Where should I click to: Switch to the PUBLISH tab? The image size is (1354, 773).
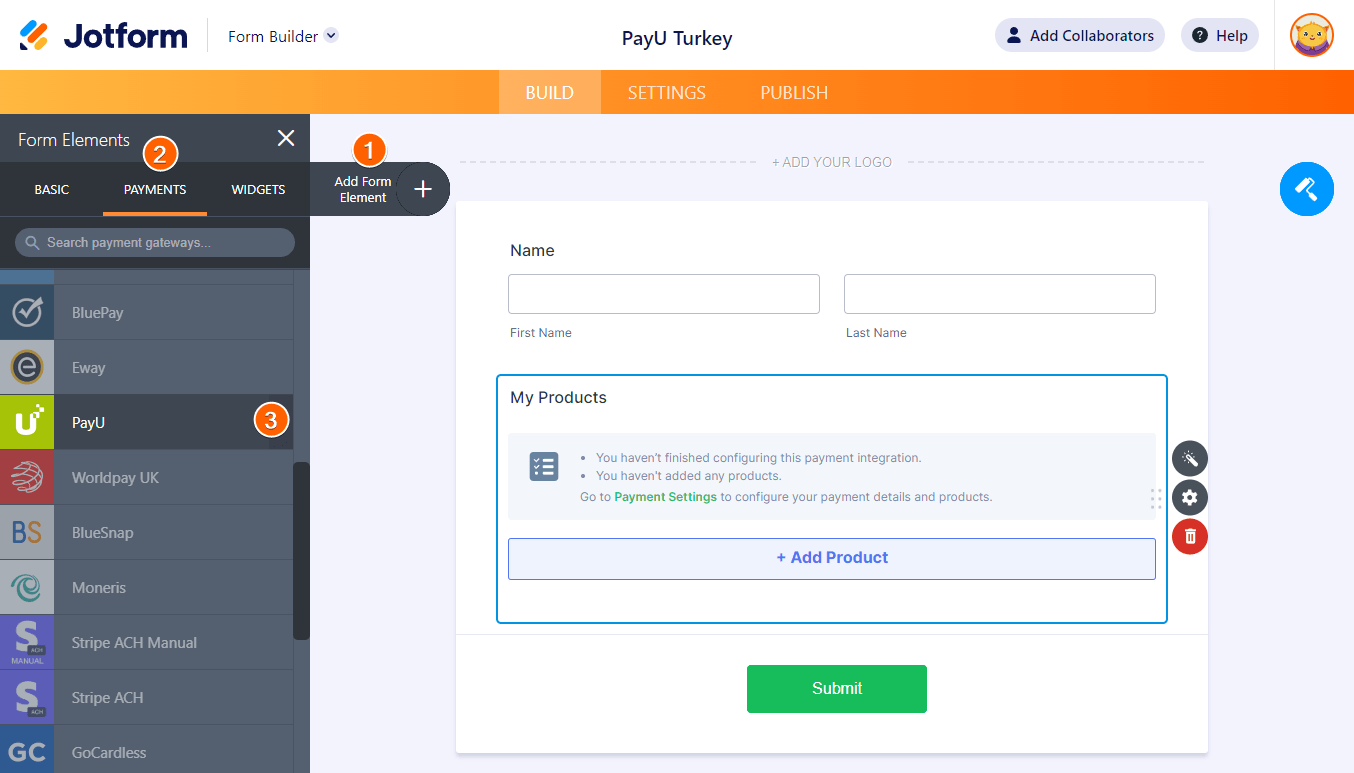(x=794, y=92)
